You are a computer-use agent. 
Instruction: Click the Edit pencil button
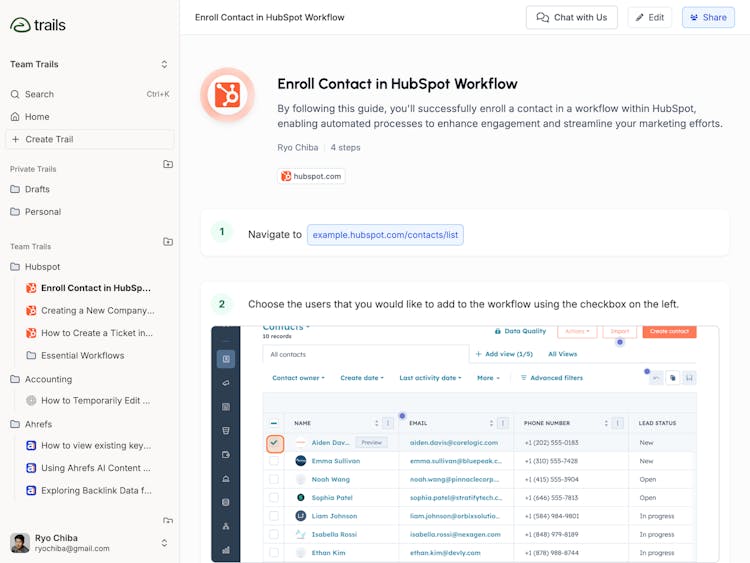650,17
